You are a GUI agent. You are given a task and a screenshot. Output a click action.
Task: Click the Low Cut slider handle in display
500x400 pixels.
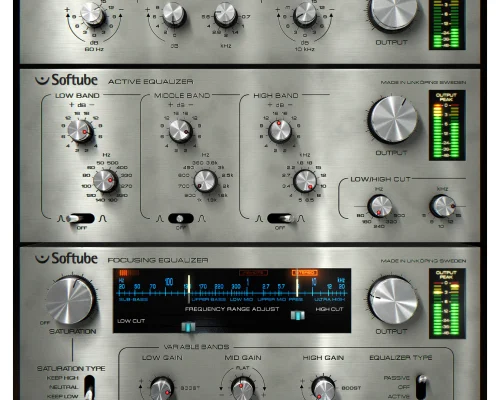[x=188, y=327]
